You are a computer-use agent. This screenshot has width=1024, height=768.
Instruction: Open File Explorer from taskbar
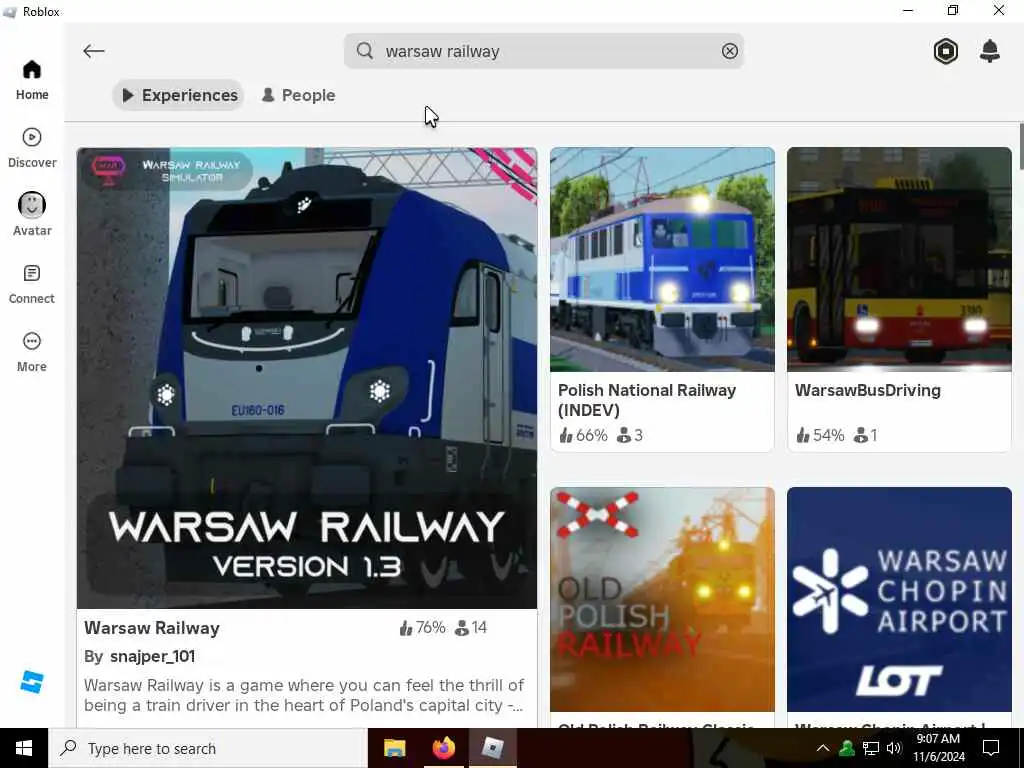(394, 748)
